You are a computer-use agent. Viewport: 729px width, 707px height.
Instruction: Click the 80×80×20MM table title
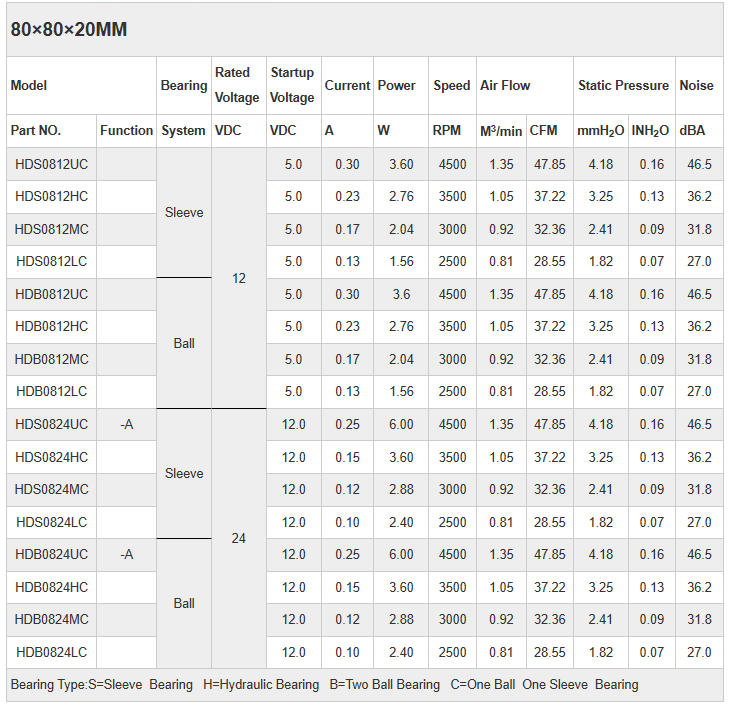click(x=69, y=29)
